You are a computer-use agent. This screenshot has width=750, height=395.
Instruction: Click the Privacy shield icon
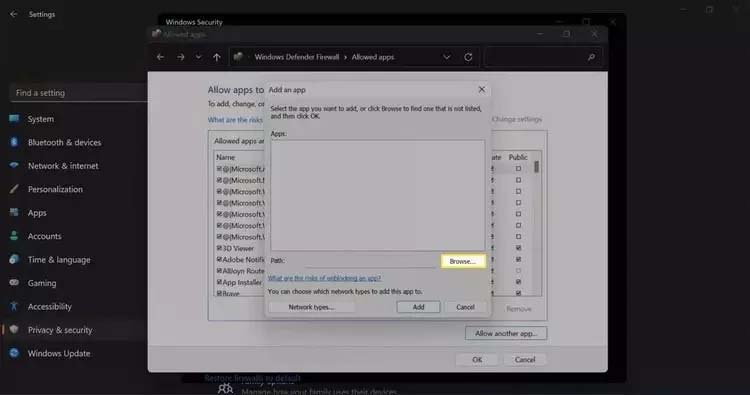[x=14, y=329]
